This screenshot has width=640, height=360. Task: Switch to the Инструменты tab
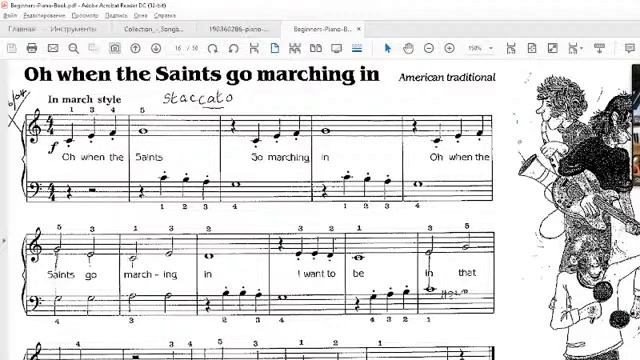click(x=73, y=29)
